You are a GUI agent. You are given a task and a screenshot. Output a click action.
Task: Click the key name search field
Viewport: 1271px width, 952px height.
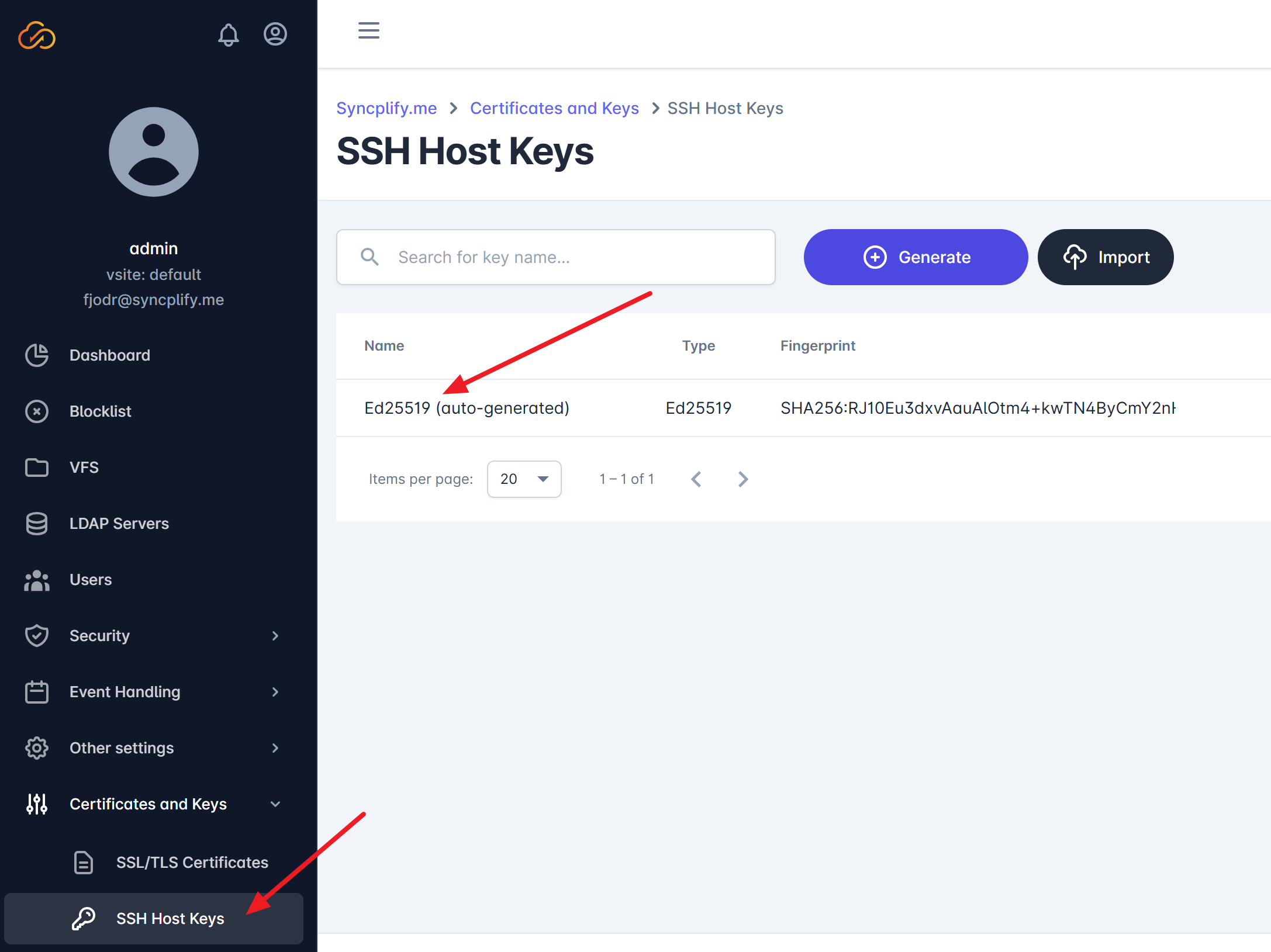click(x=555, y=257)
